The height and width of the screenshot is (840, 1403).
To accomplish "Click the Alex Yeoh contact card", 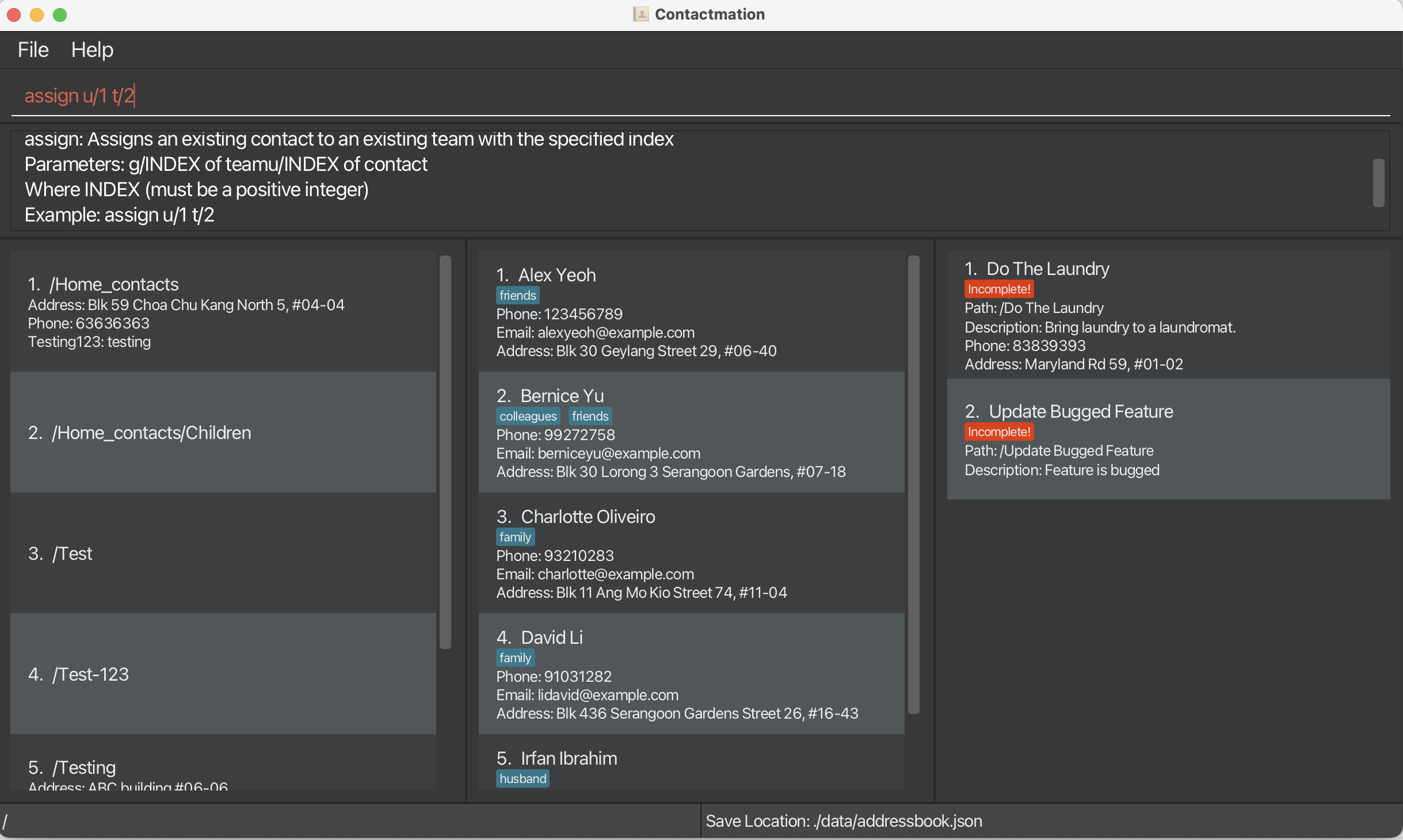I will (x=691, y=312).
